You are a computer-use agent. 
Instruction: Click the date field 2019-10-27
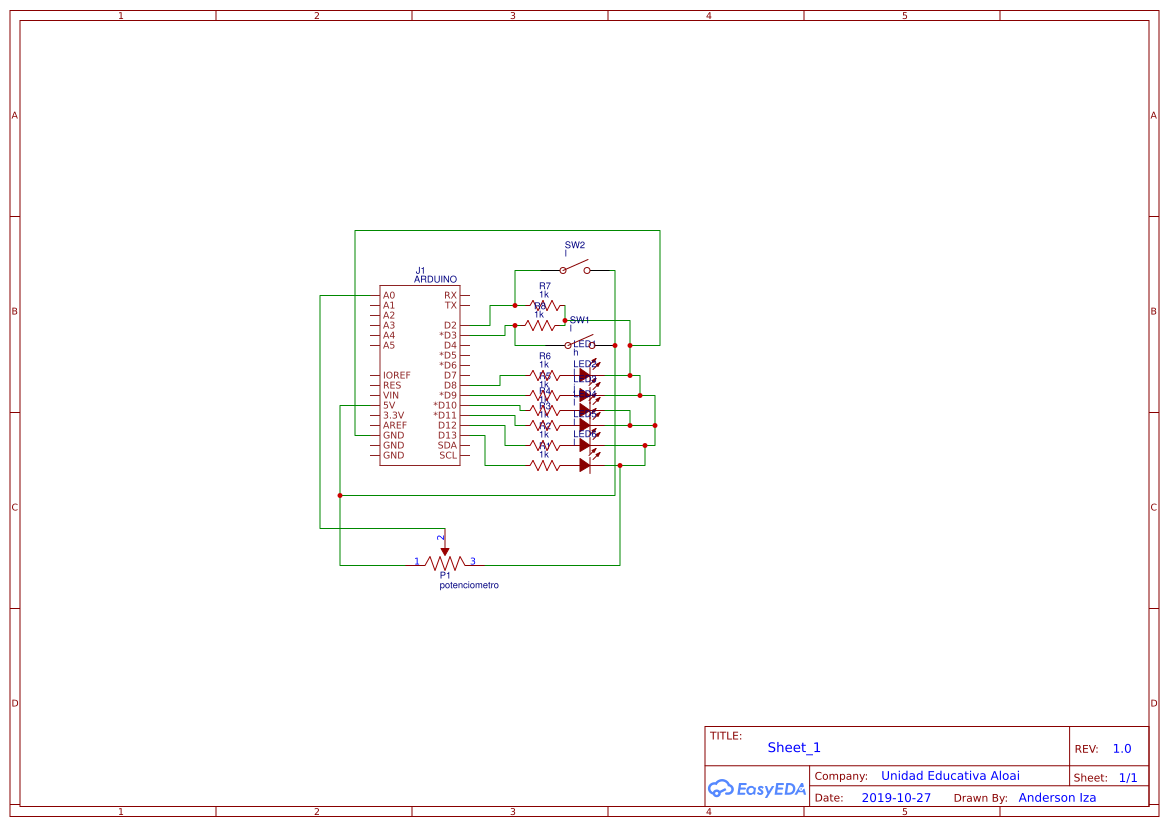897,797
